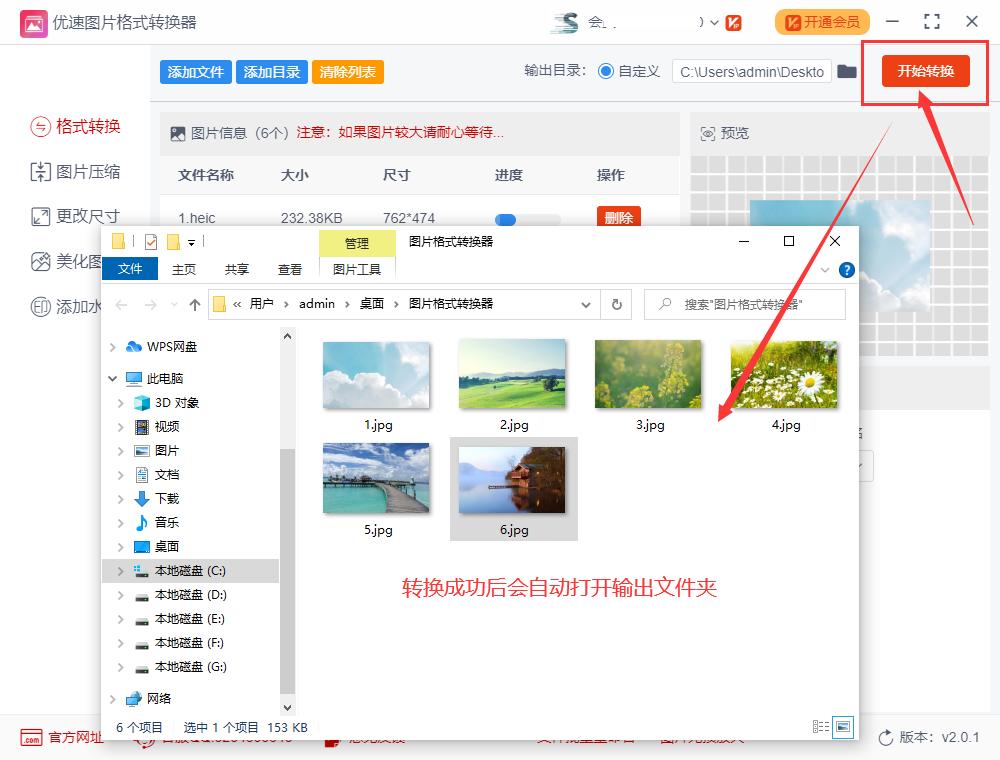1000x760 pixels.
Task: Collapse the 此电脑 tree node
Action: [113, 378]
